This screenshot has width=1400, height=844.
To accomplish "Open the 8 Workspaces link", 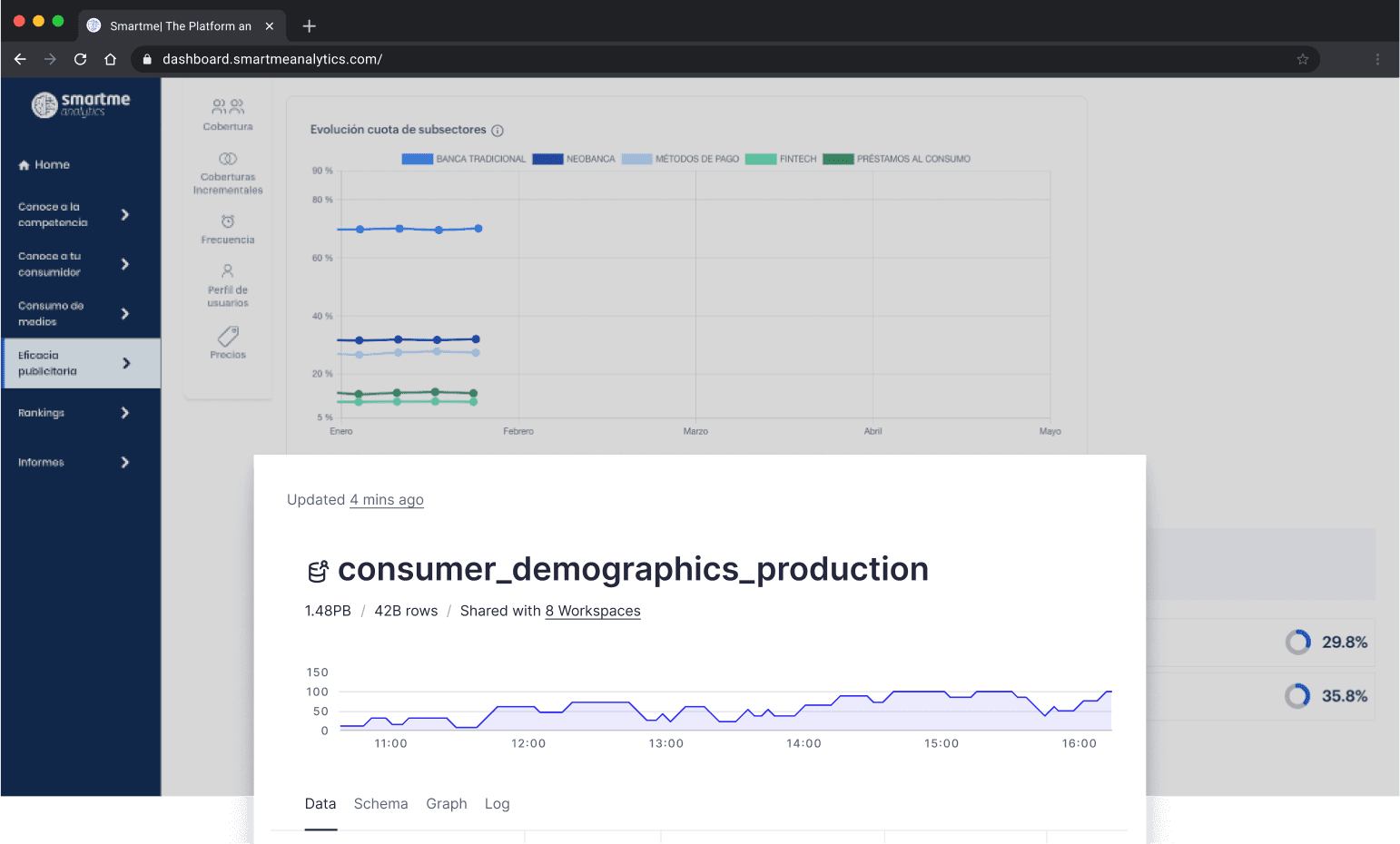I will click(x=592, y=611).
